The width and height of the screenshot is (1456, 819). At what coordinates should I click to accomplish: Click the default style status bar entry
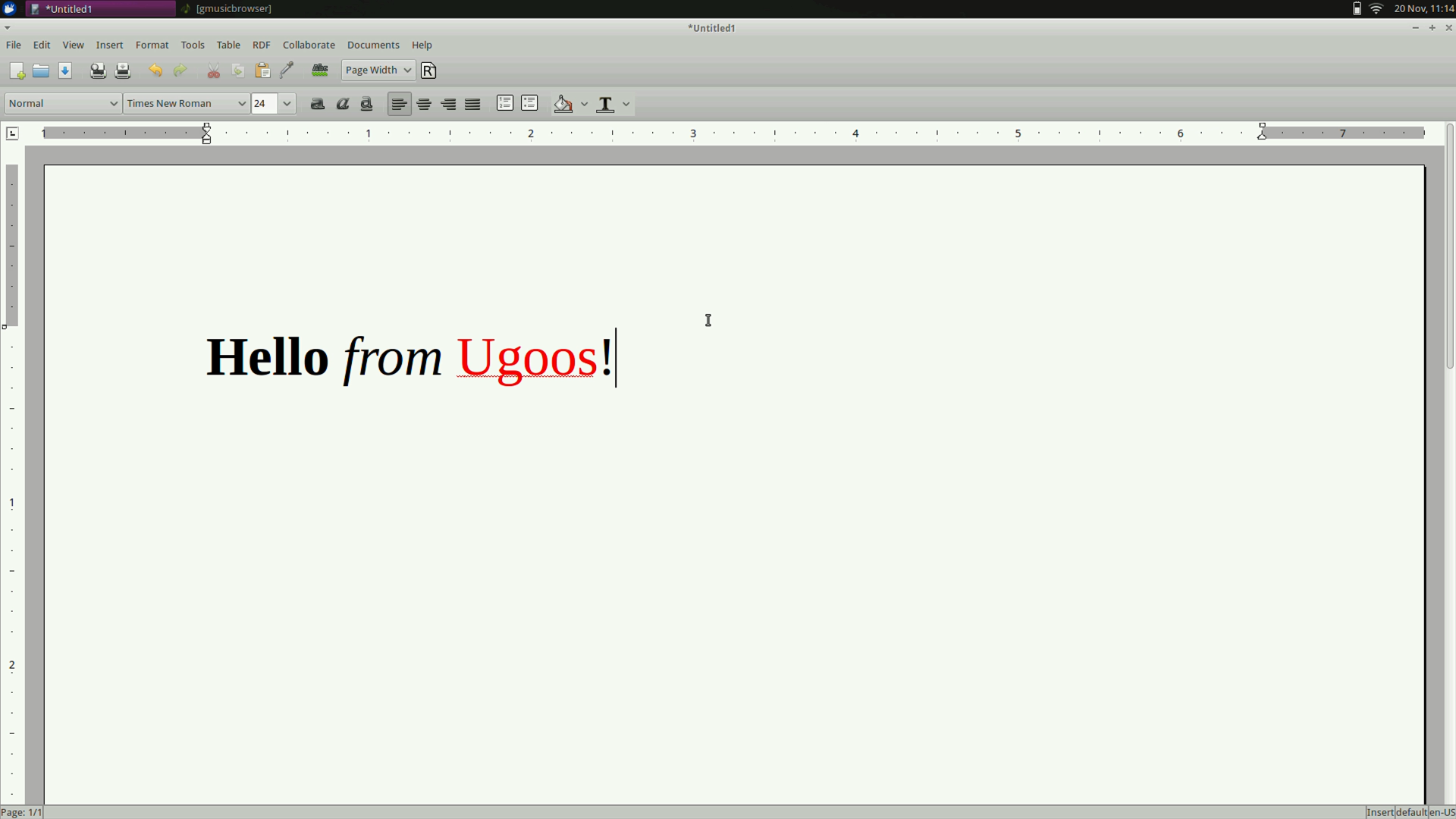pos(1411,812)
